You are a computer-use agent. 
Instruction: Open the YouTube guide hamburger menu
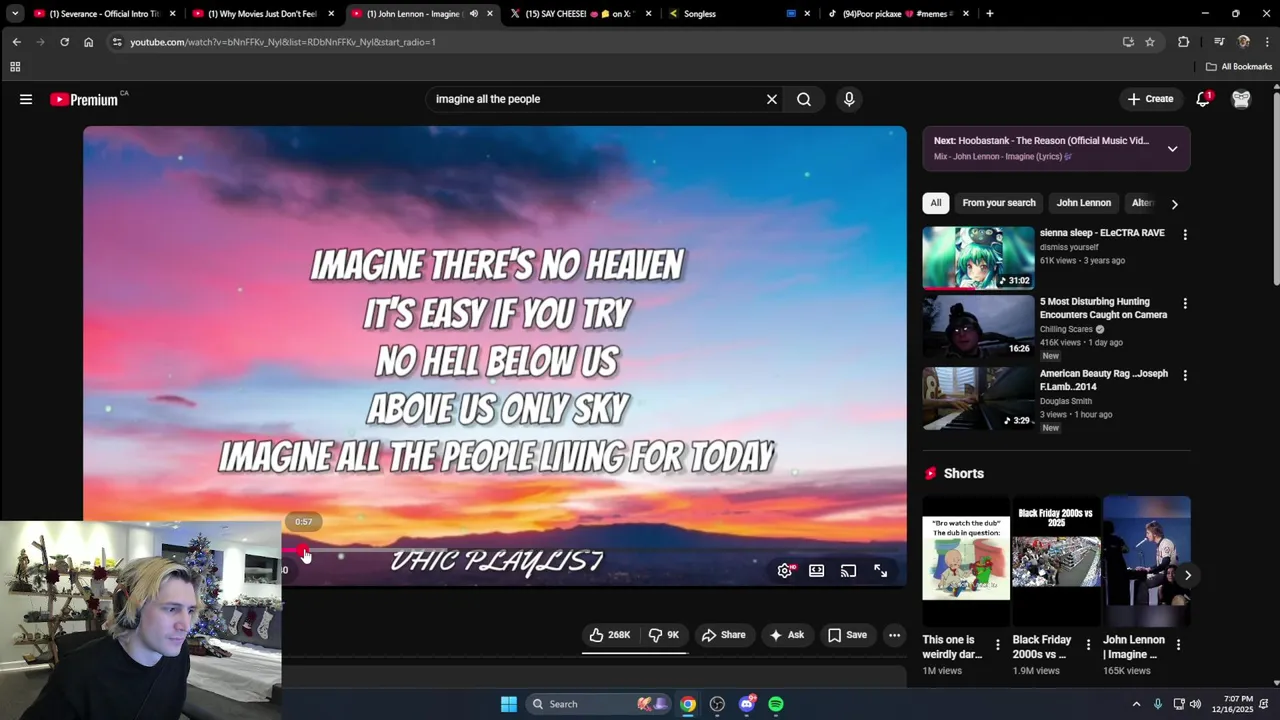[x=26, y=99]
